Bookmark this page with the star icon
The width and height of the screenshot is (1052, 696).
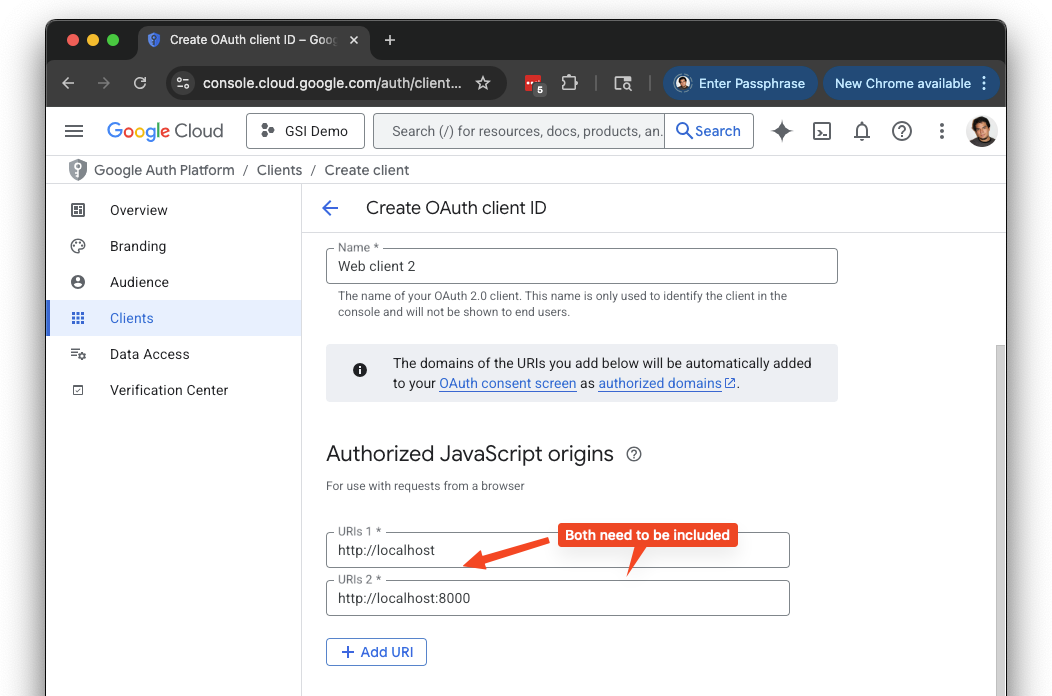483,83
